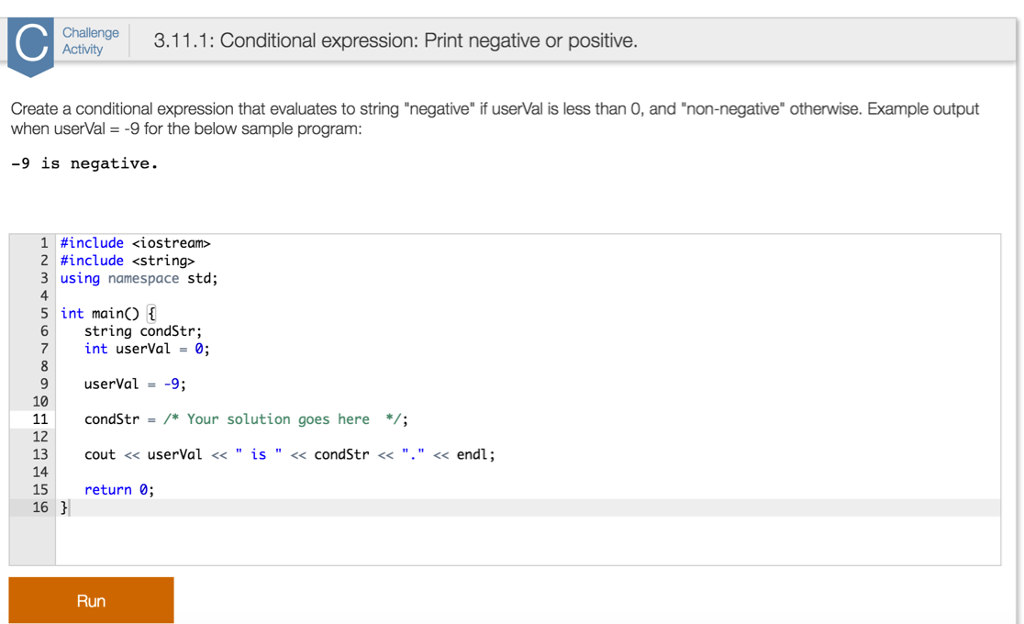The image size is (1024, 624).
Task: Click the closing brace on line 16
Action: pyautogui.click(x=63, y=507)
